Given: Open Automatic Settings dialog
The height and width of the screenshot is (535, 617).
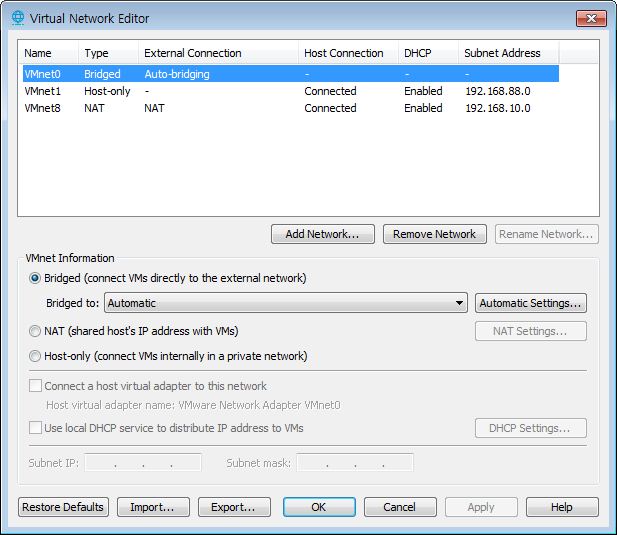Looking at the screenshot, I should click(530, 303).
